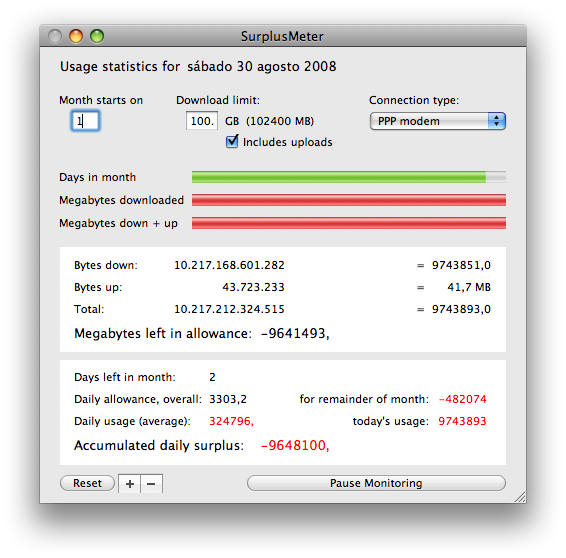Click the Accumulated daily surplus value
This screenshot has width=566, height=558.
(x=295, y=445)
